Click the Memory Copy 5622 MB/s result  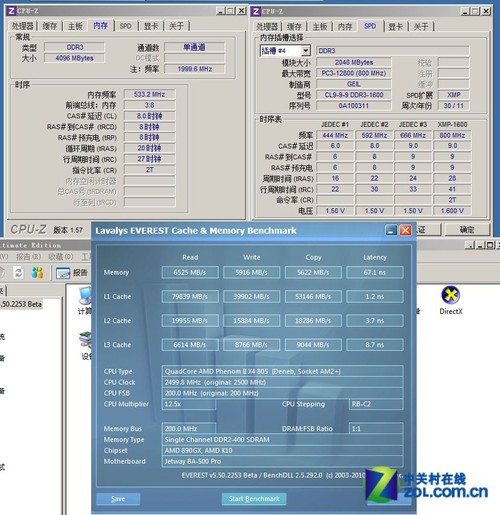pyautogui.click(x=313, y=272)
